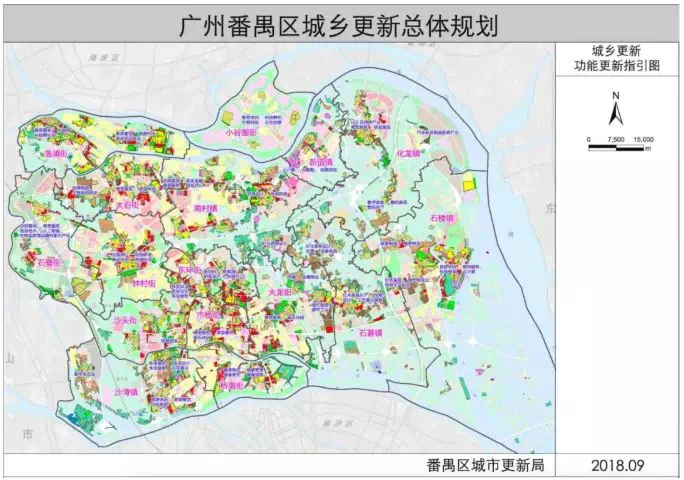Click the north arrow symbol
The height and width of the screenshot is (480, 684).
(616, 114)
